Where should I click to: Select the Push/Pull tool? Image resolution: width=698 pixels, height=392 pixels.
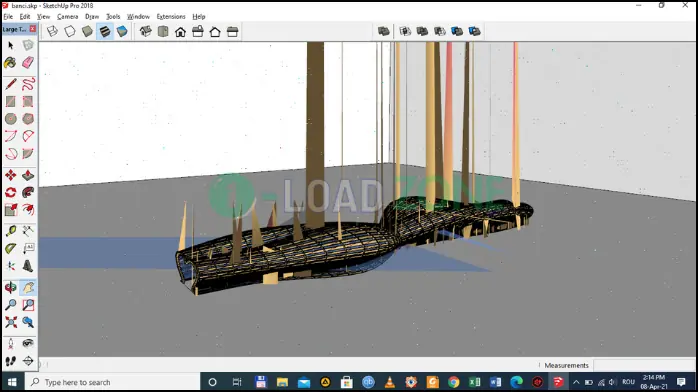[28, 175]
